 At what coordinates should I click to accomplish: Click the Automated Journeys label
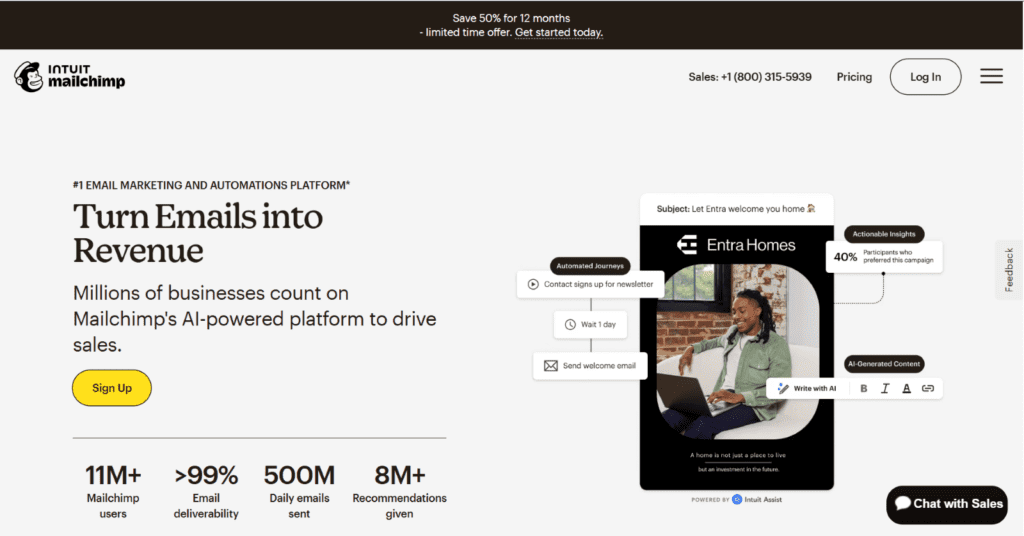[x=590, y=266]
